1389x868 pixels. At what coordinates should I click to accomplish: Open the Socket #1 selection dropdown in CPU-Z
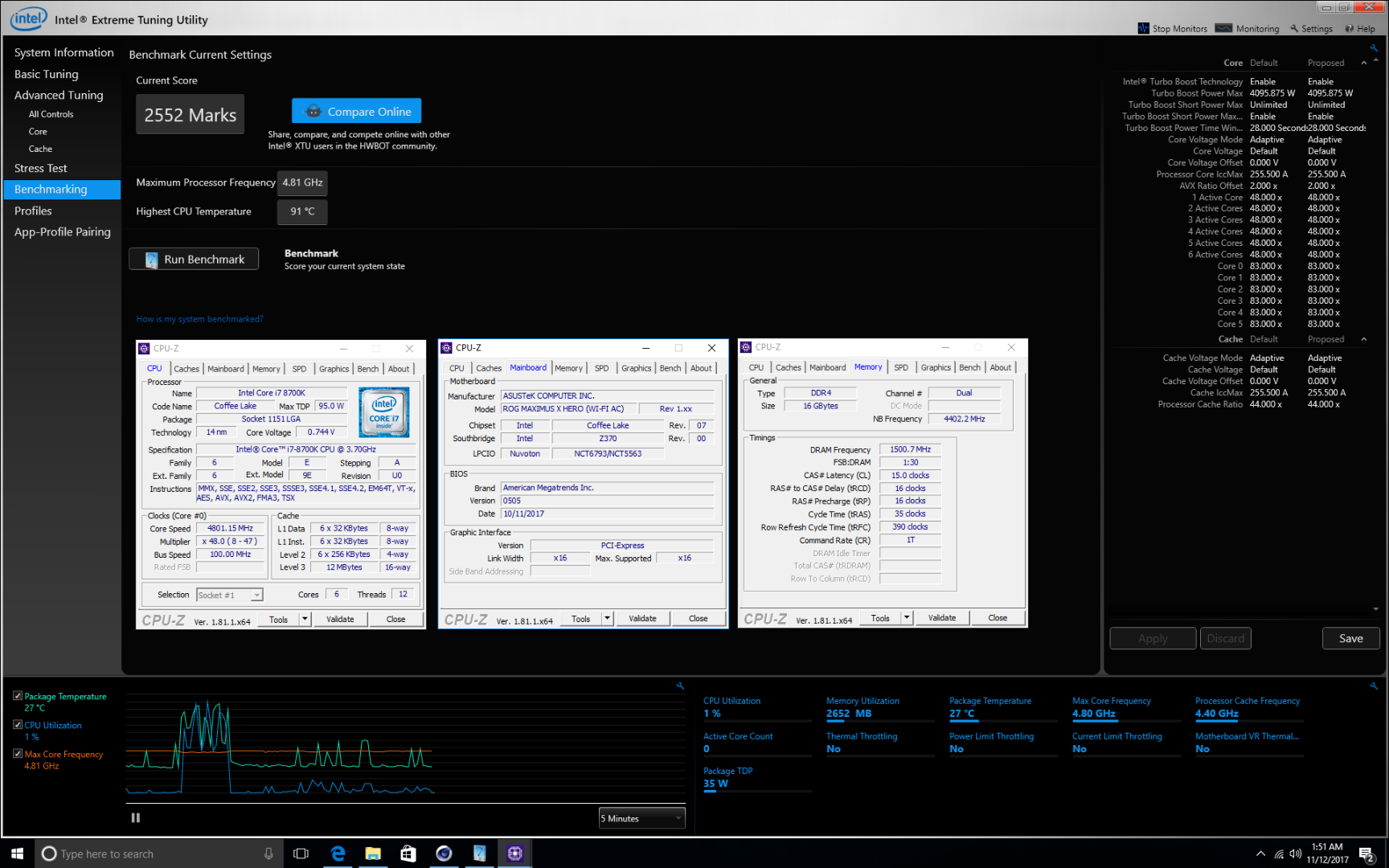(230, 595)
